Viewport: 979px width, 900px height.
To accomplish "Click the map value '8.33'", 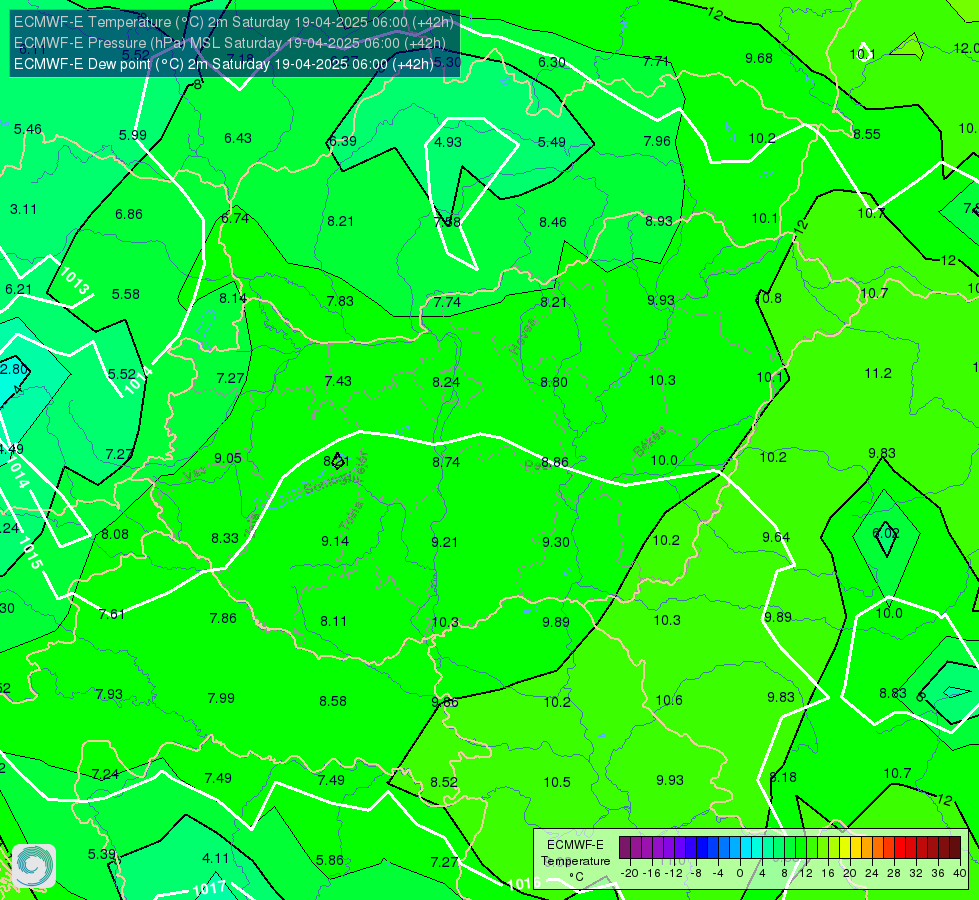I will 225,538.
